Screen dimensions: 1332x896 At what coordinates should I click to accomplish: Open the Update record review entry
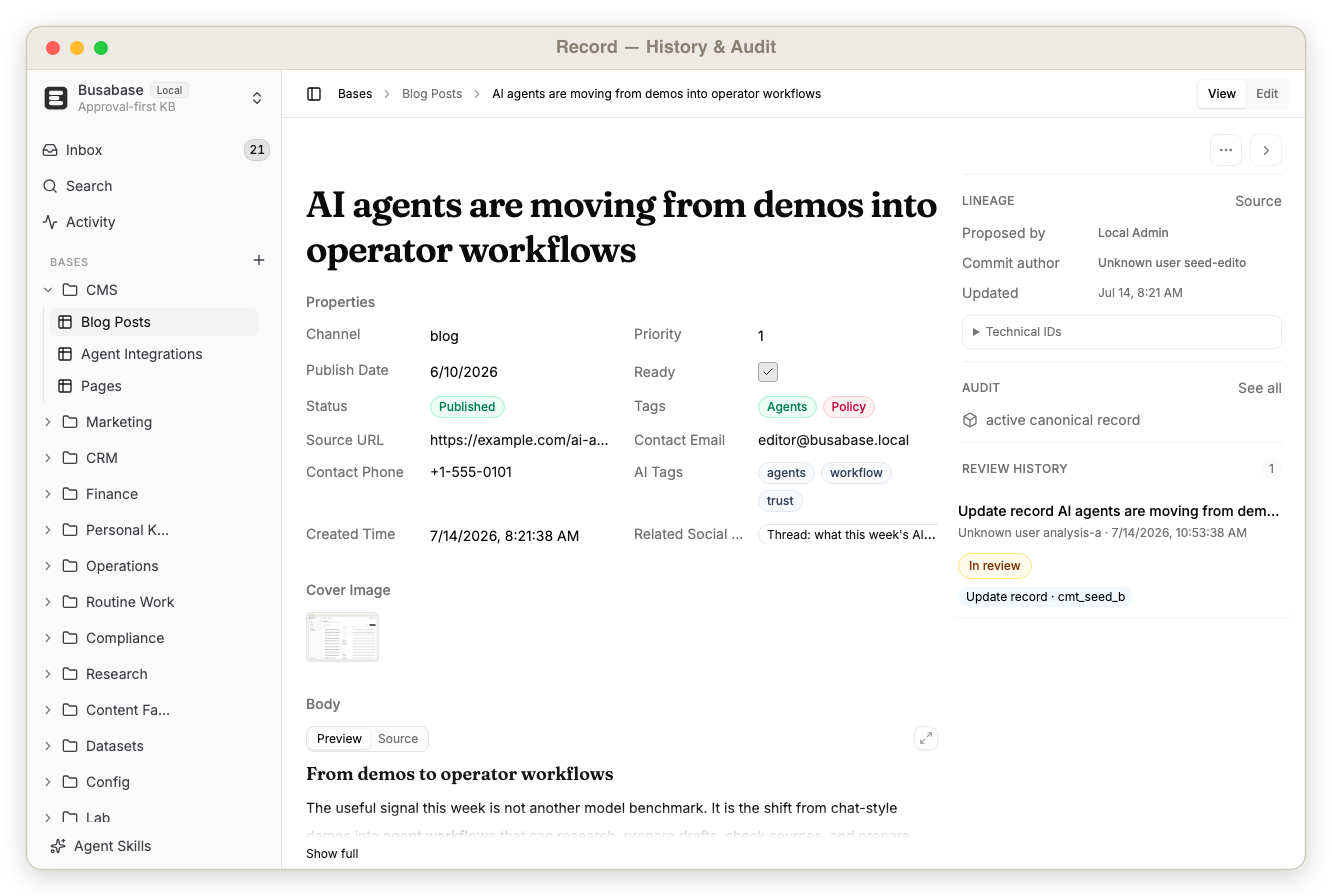1119,511
